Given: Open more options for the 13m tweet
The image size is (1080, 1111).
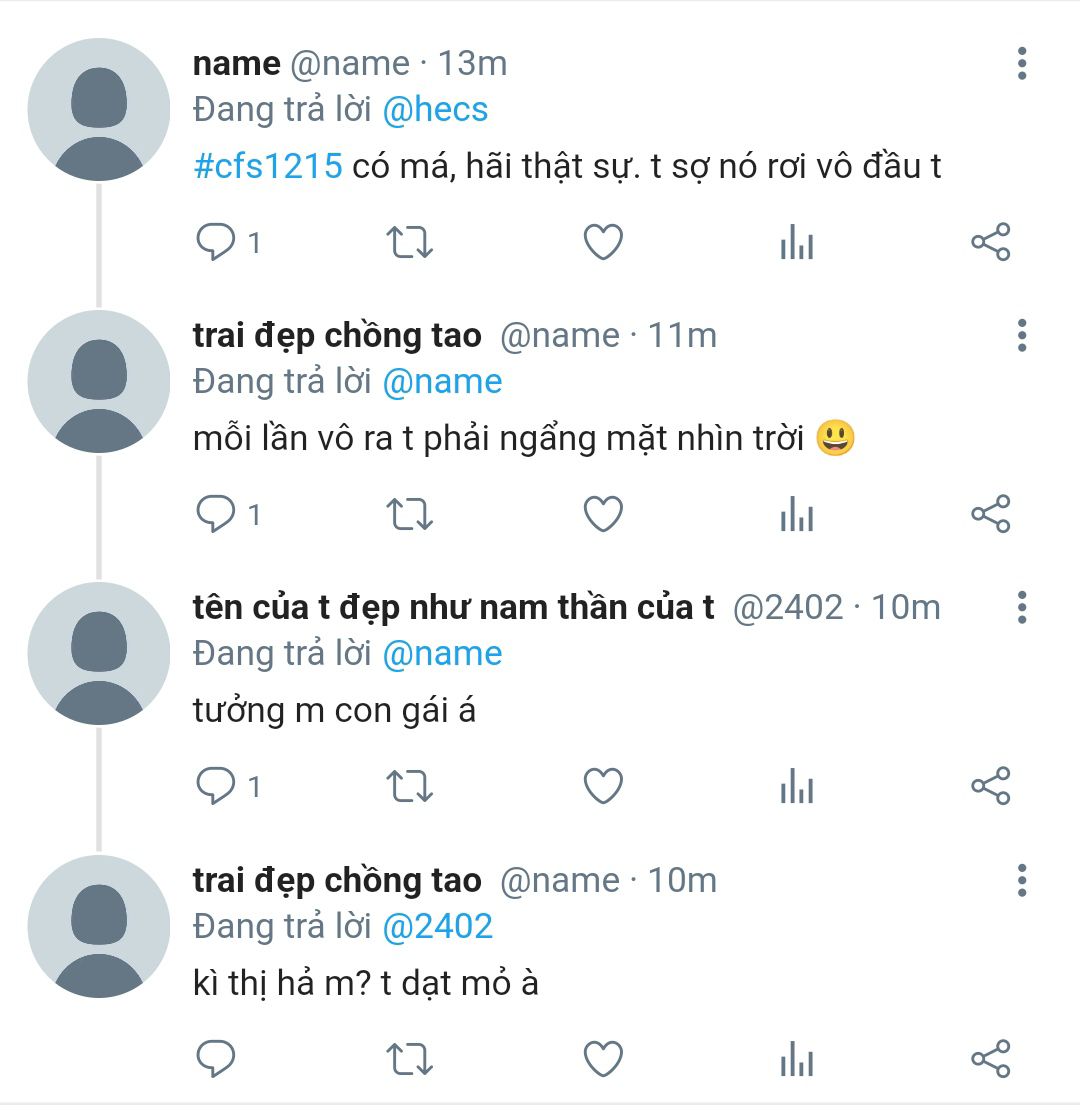Looking at the screenshot, I should point(1021,63).
